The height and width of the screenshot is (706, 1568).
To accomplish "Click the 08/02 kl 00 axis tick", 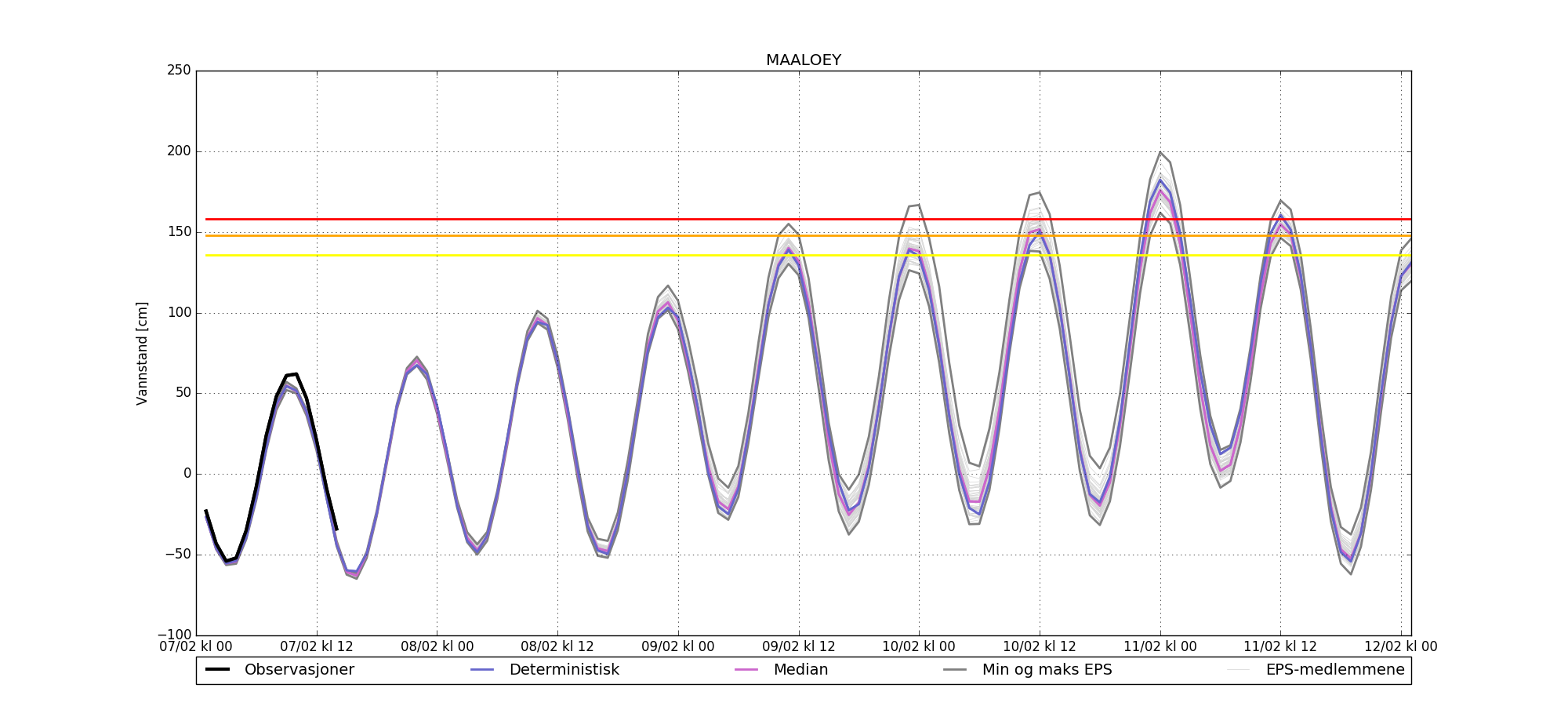I will (x=437, y=647).
